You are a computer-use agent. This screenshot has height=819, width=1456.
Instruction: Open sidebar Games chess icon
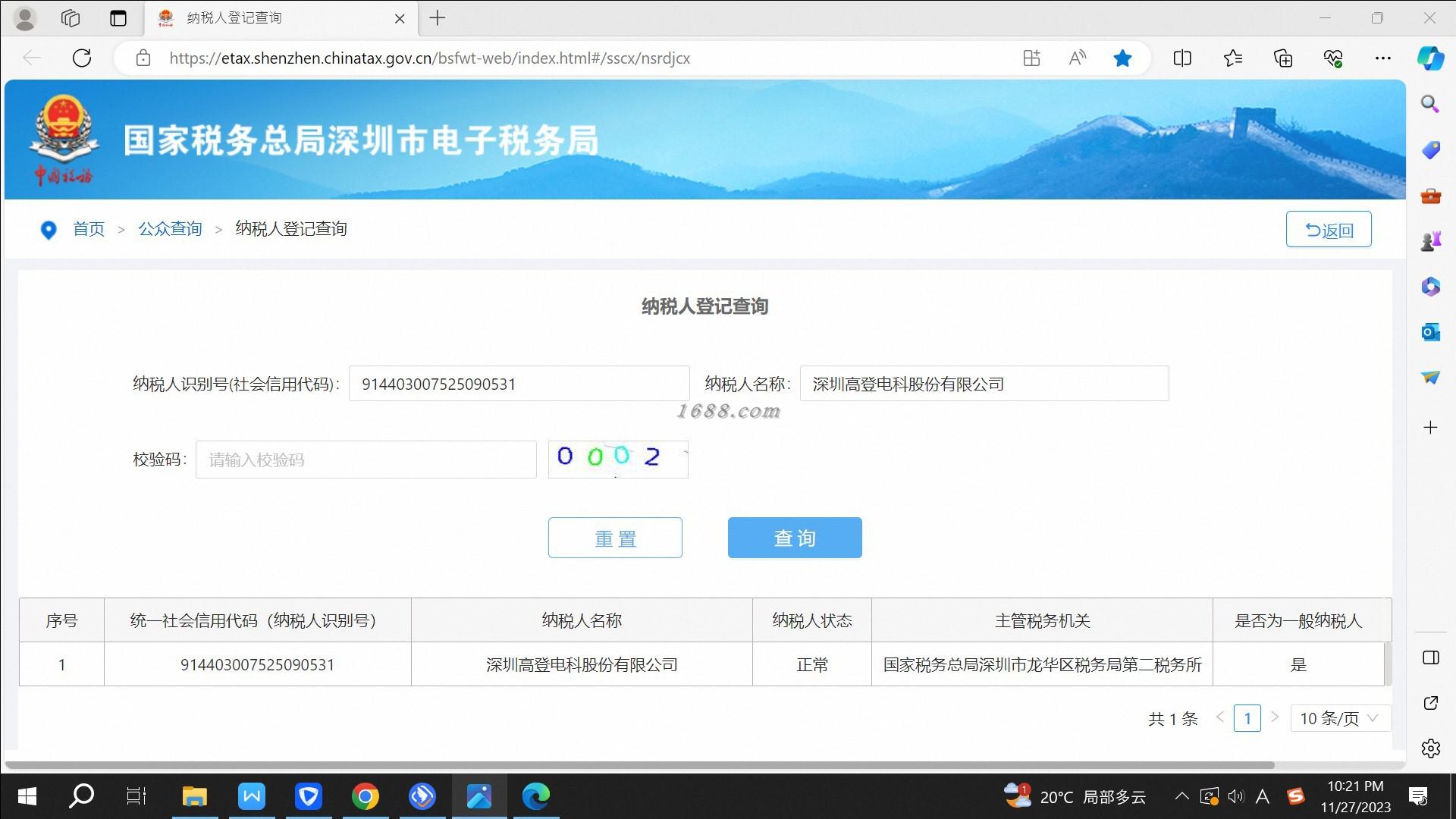[1430, 241]
